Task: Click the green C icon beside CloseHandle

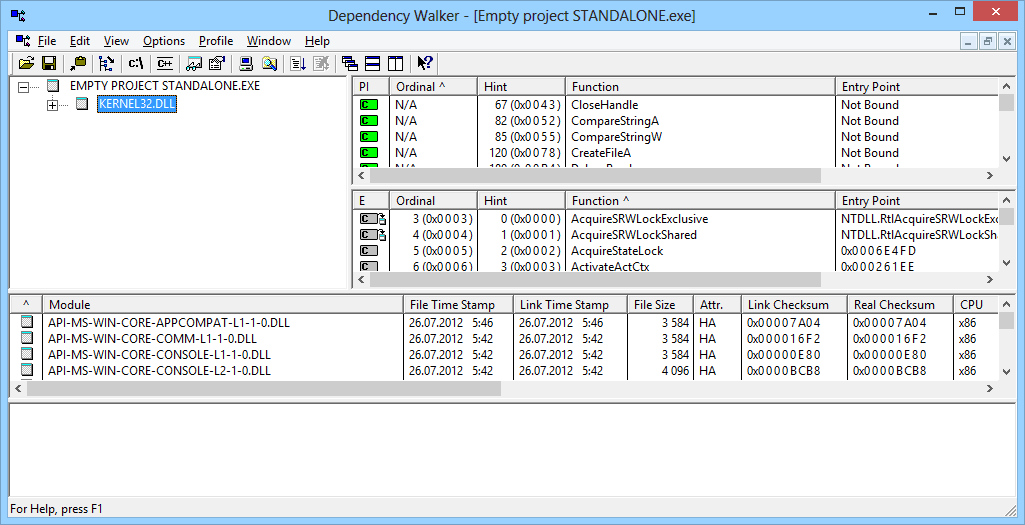Action: pos(369,105)
